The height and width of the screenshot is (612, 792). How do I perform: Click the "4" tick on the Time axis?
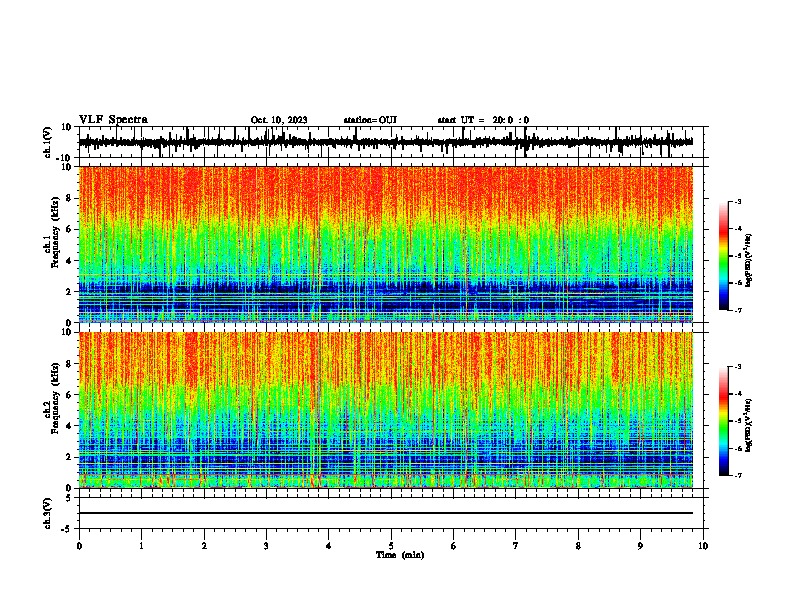pos(329,546)
